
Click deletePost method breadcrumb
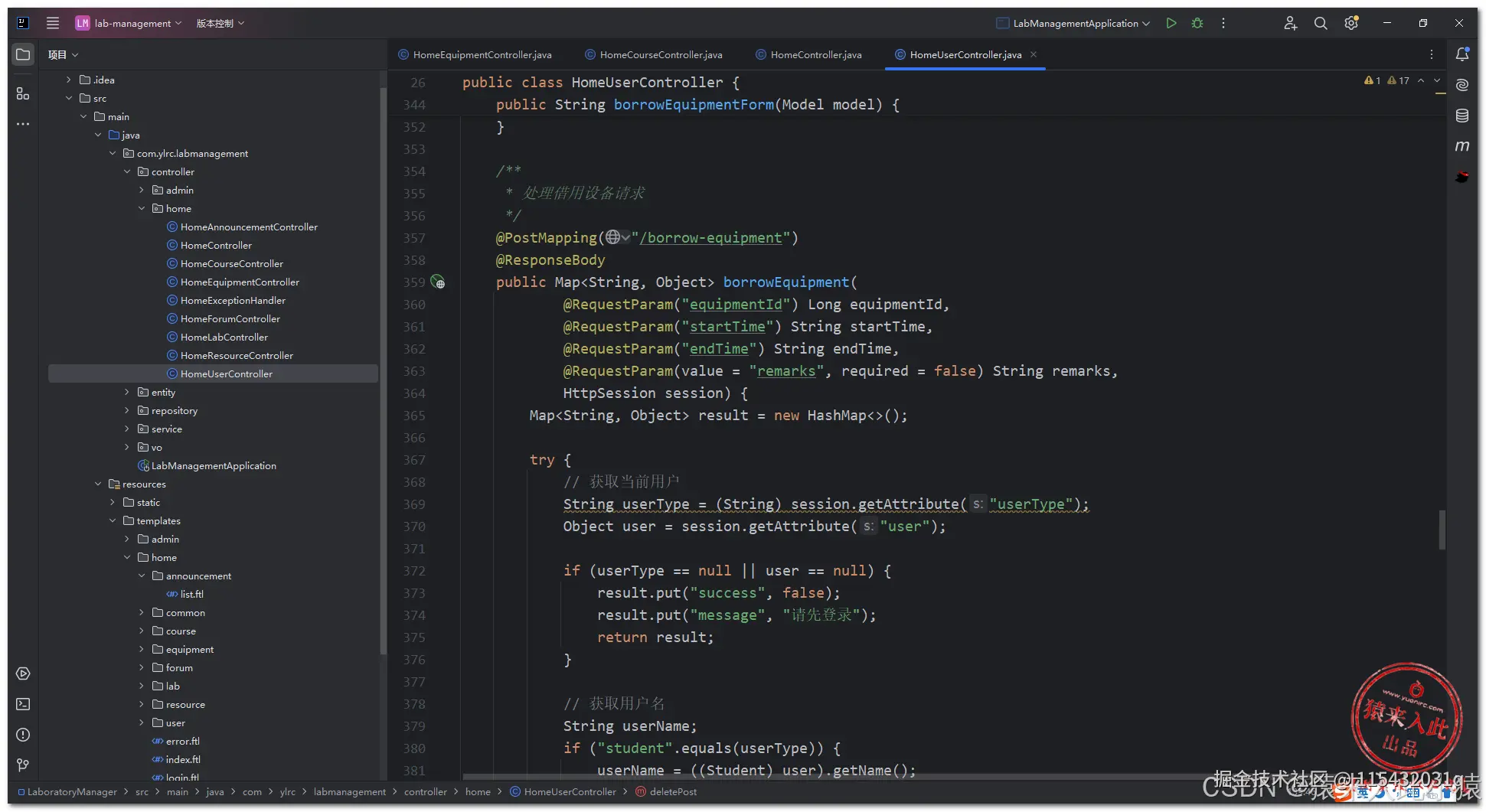(666, 791)
